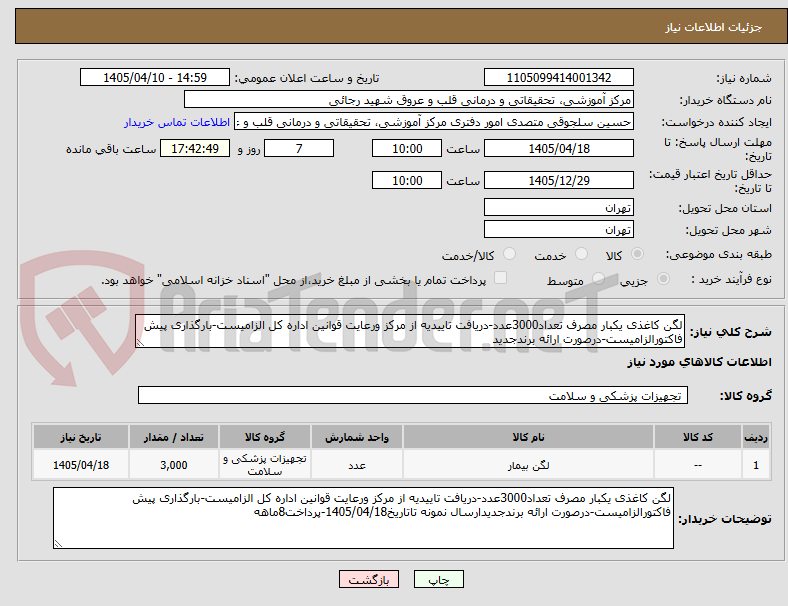Click the request creator field حسین سلجوقی

coord(434,122)
